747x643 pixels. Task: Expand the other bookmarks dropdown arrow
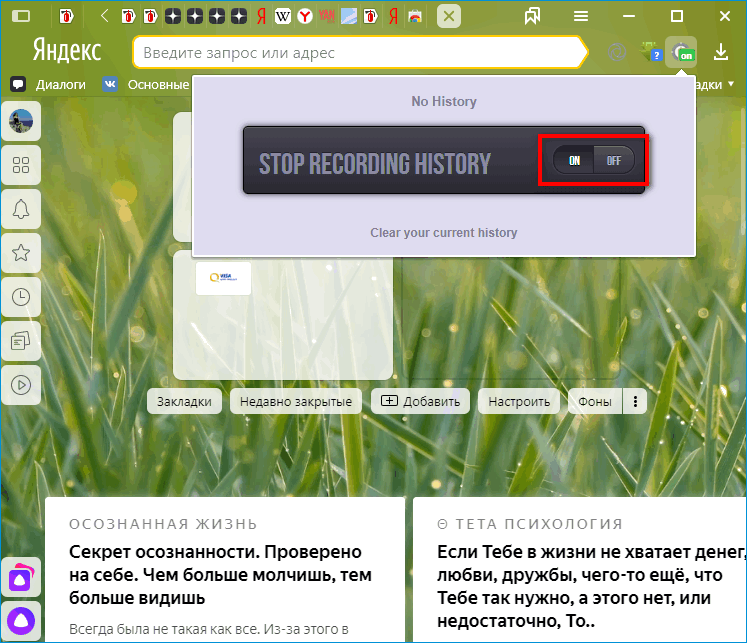point(731,84)
